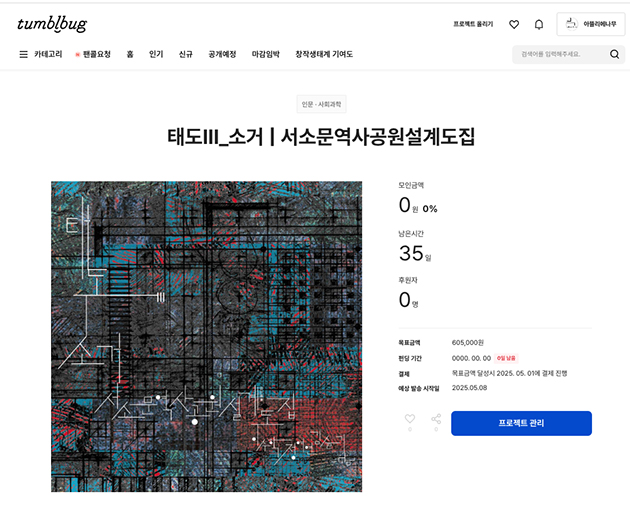Click the 0% funding percentage
The image size is (630, 517).
tap(430, 209)
